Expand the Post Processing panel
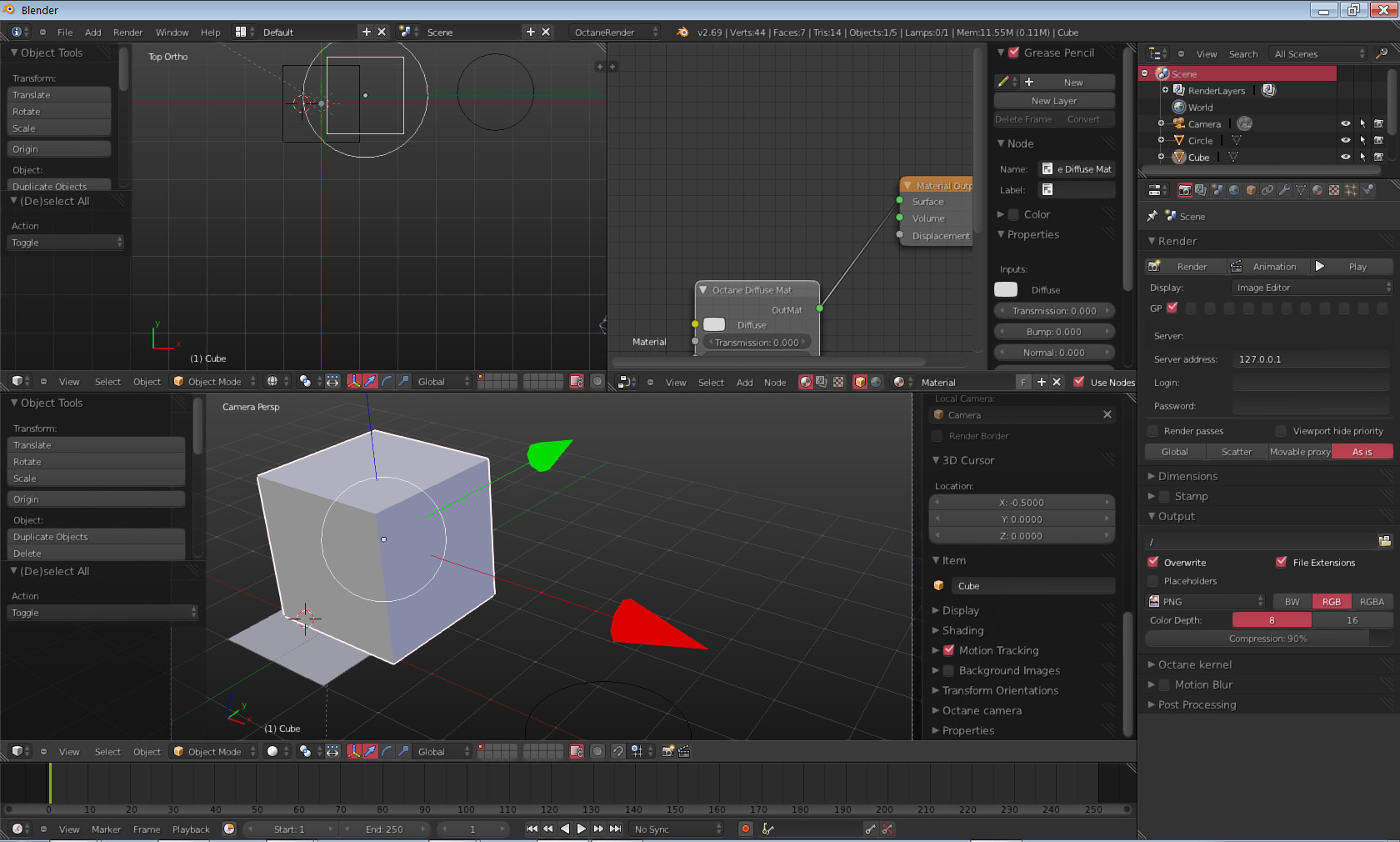 pyautogui.click(x=1196, y=704)
